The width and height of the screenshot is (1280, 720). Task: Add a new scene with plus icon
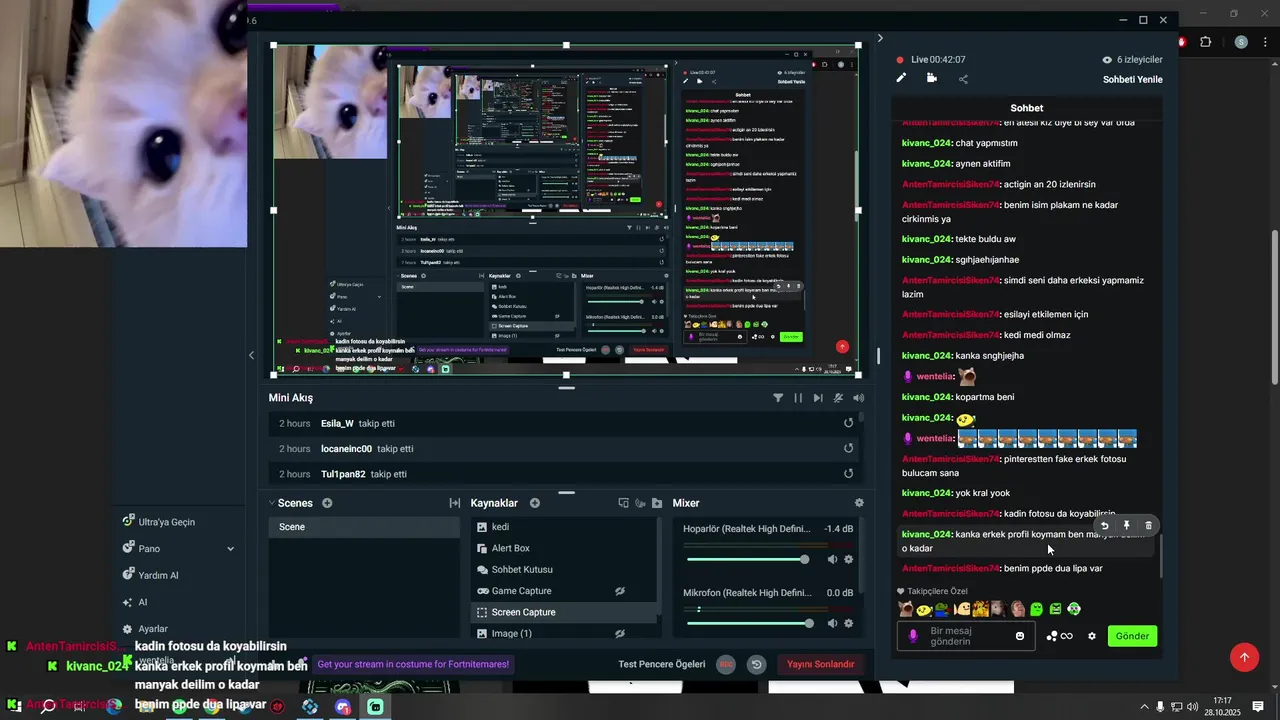click(327, 503)
